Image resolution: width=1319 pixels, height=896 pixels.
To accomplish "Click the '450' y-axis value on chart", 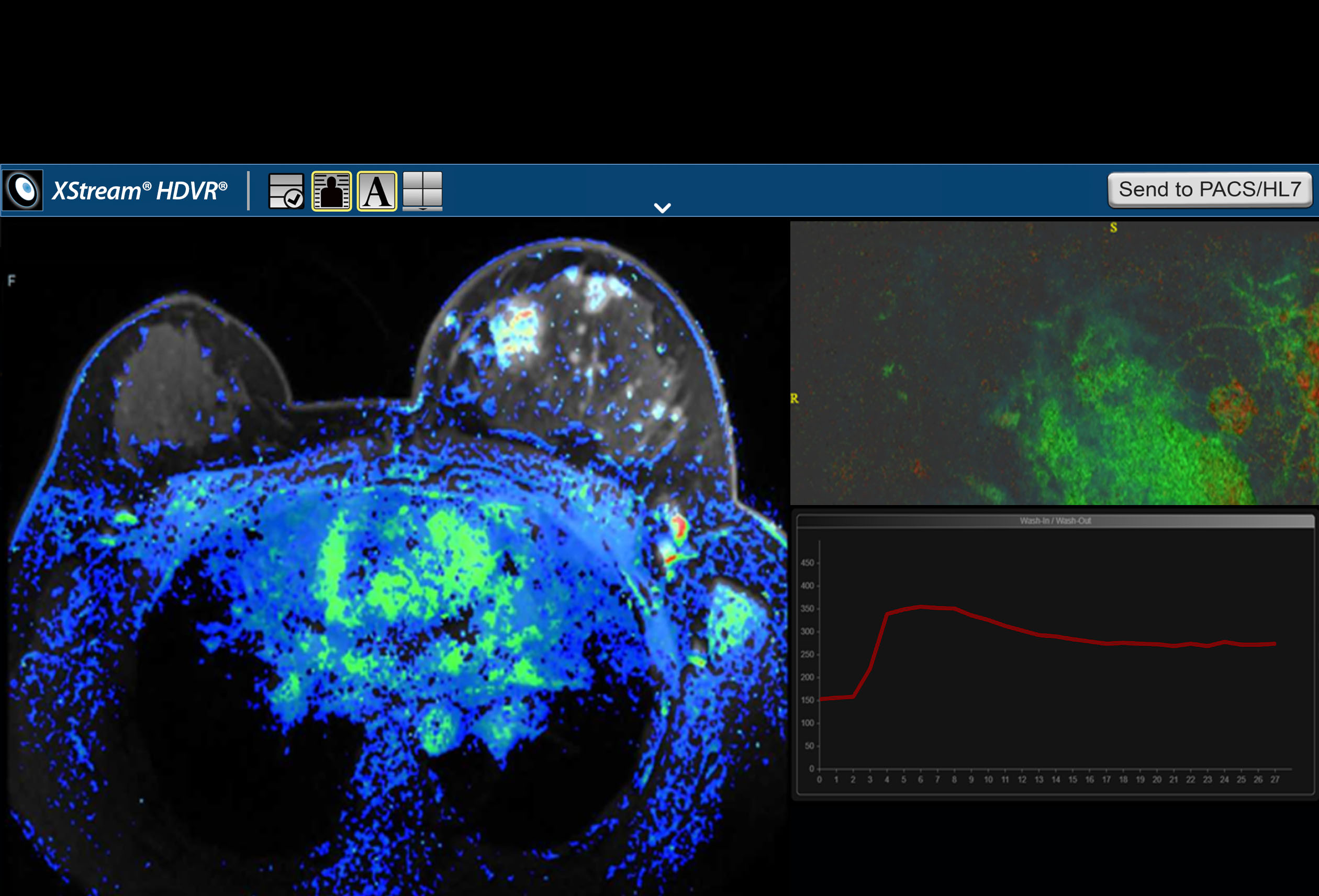I will [807, 563].
